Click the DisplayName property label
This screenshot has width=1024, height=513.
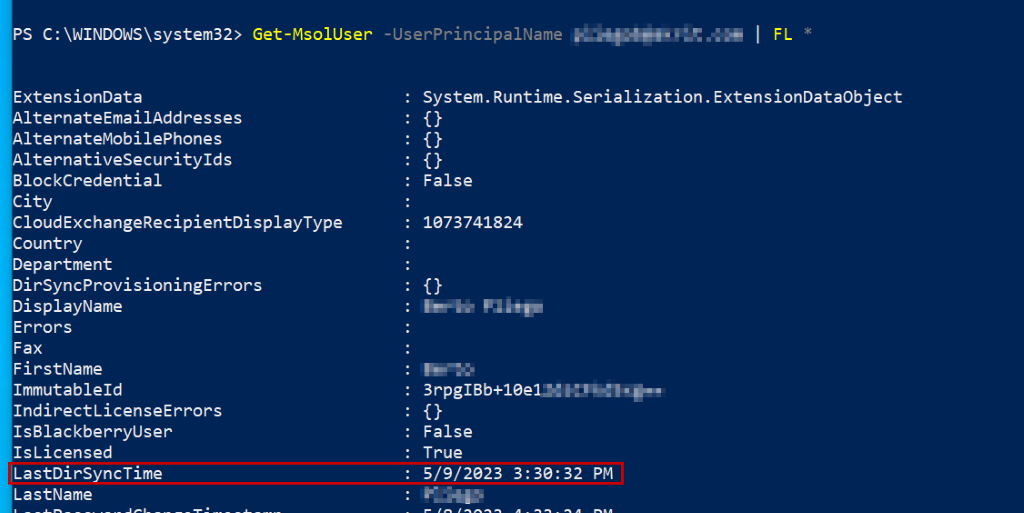(x=67, y=307)
